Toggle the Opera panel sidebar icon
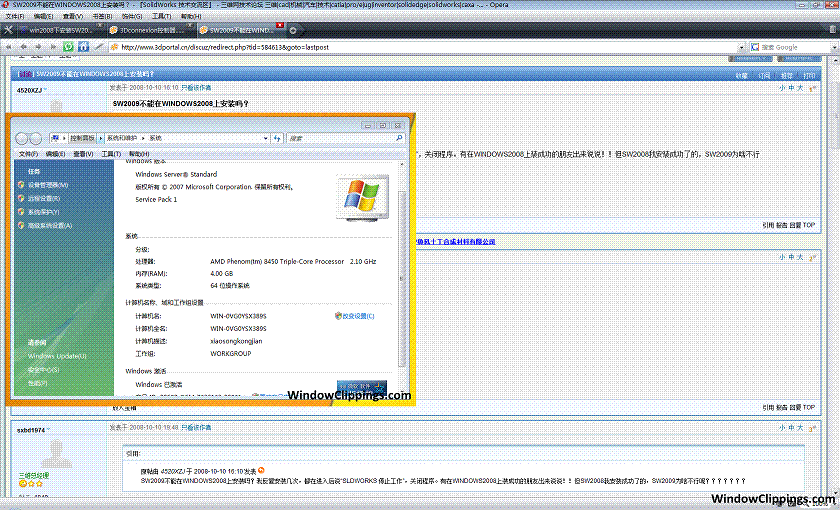The width and height of the screenshot is (840, 510). pyautogui.click(x=8, y=30)
